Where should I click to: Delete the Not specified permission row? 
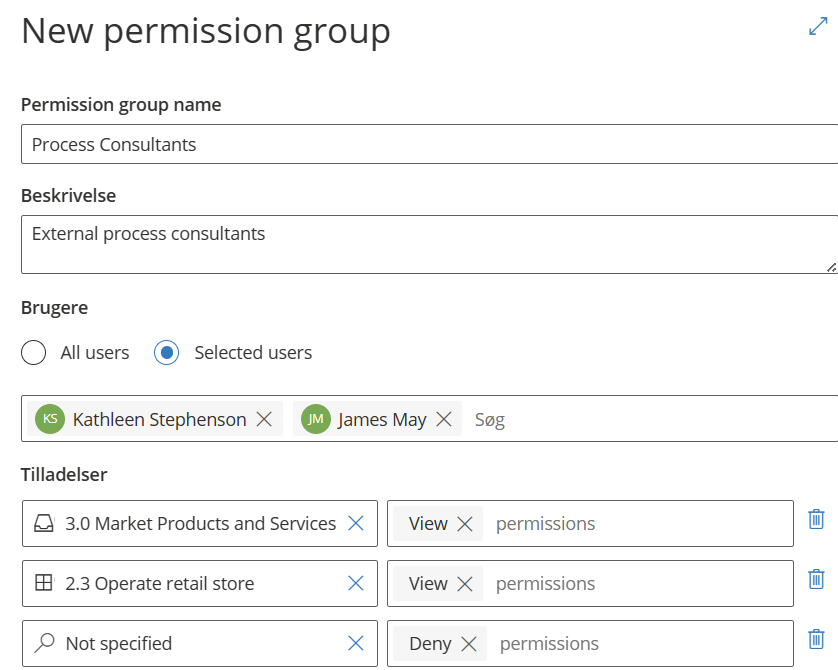pyautogui.click(x=816, y=639)
